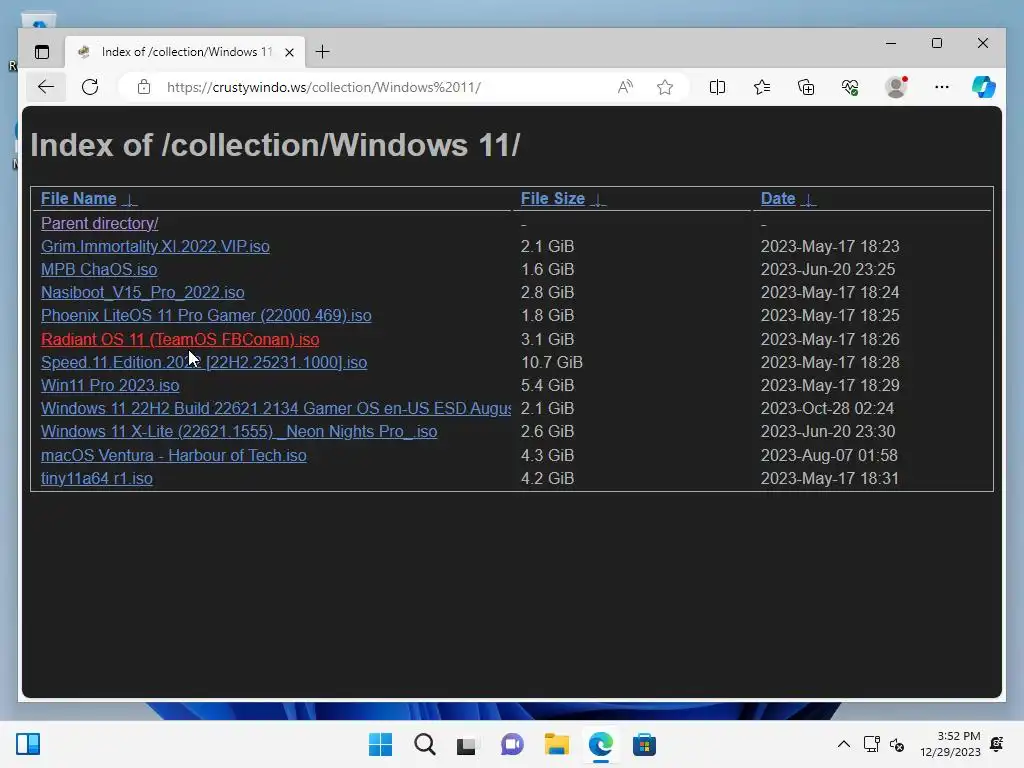Open clock showing 3:52 PM
The image size is (1024, 768).
950,744
